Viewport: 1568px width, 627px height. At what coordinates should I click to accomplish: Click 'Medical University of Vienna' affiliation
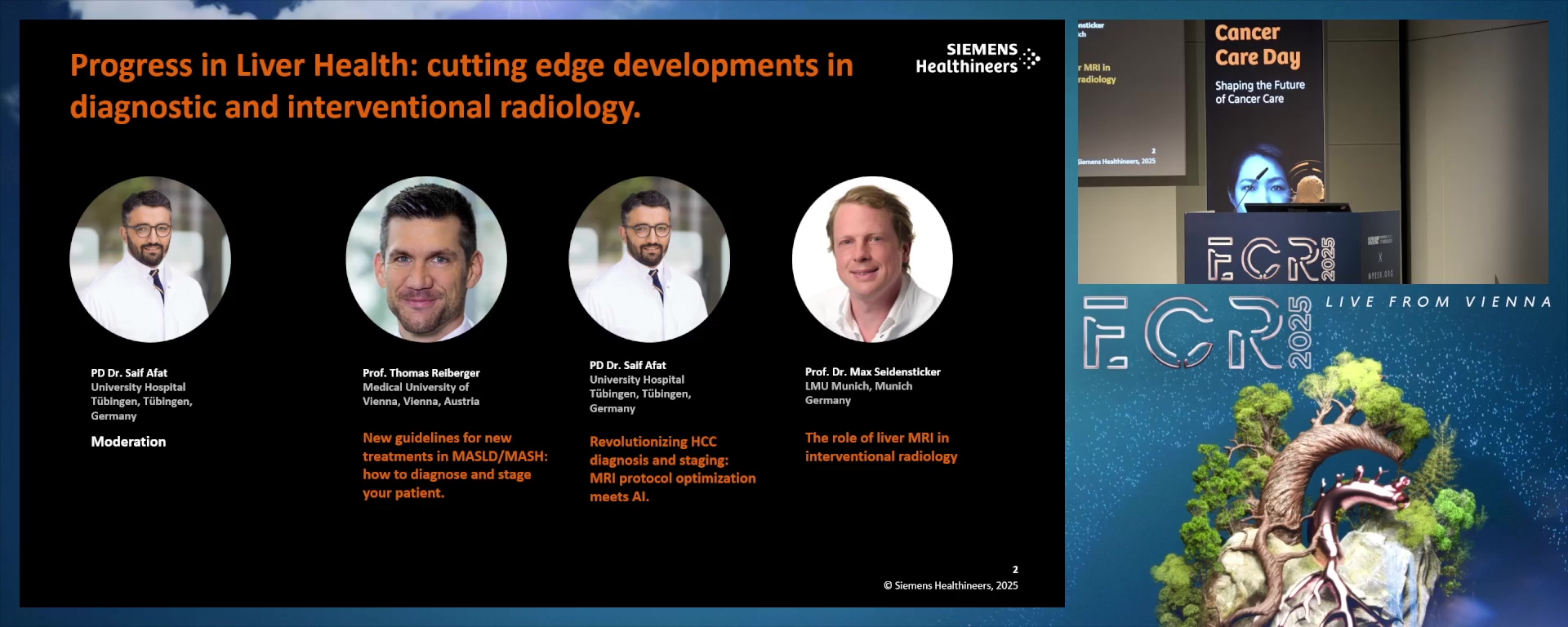(x=421, y=394)
